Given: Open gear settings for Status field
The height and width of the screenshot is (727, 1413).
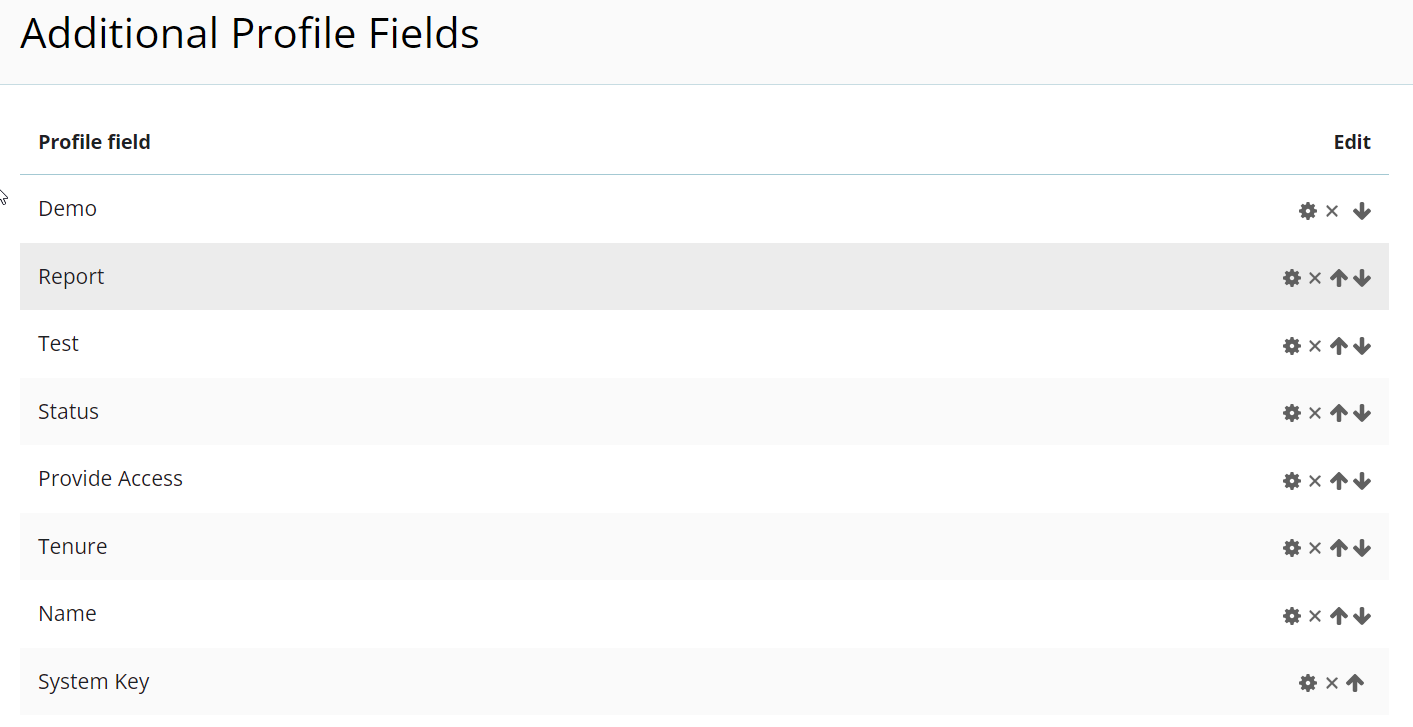Looking at the screenshot, I should coord(1291,413).
